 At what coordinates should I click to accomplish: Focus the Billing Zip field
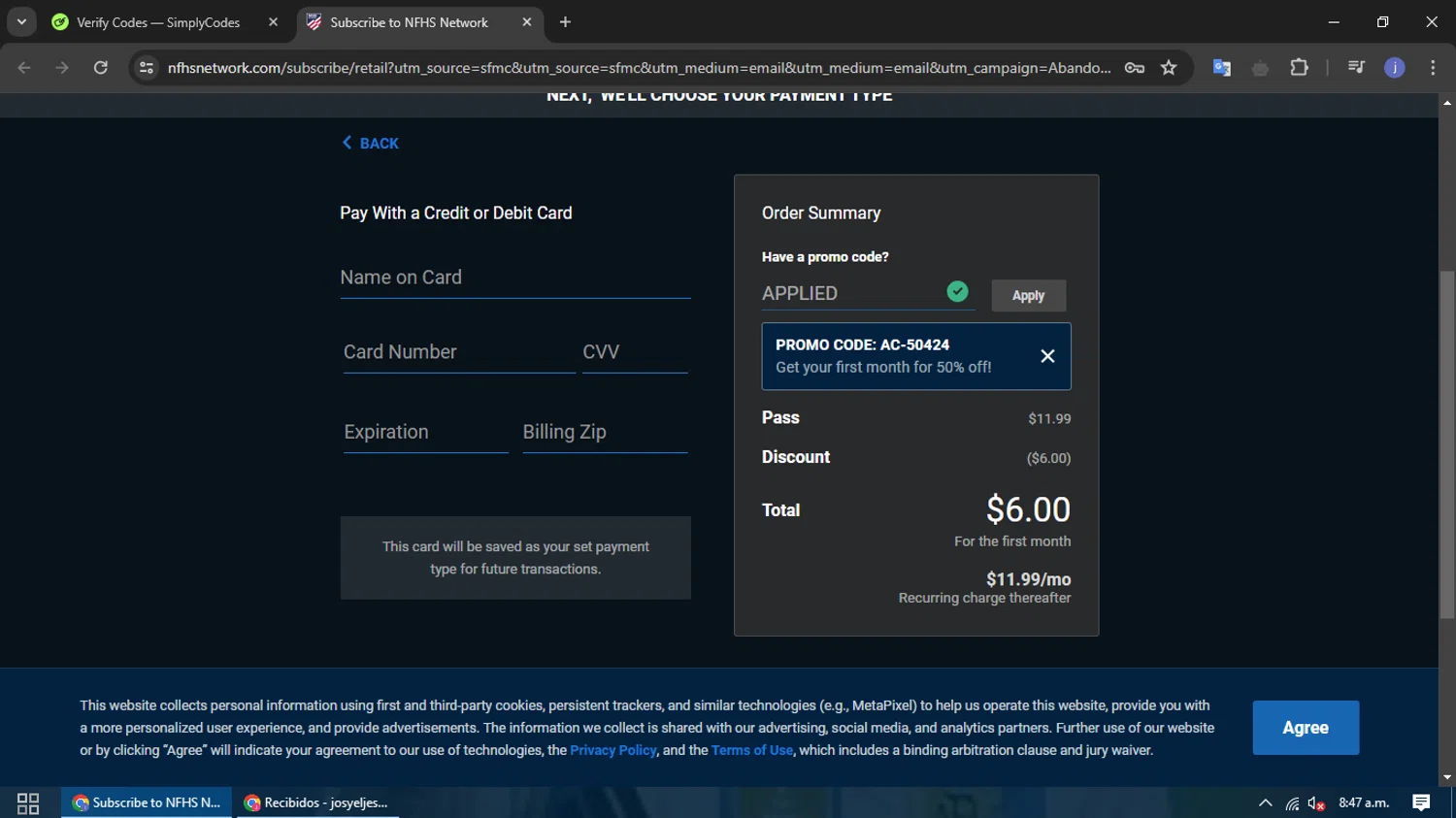[605, 433]
